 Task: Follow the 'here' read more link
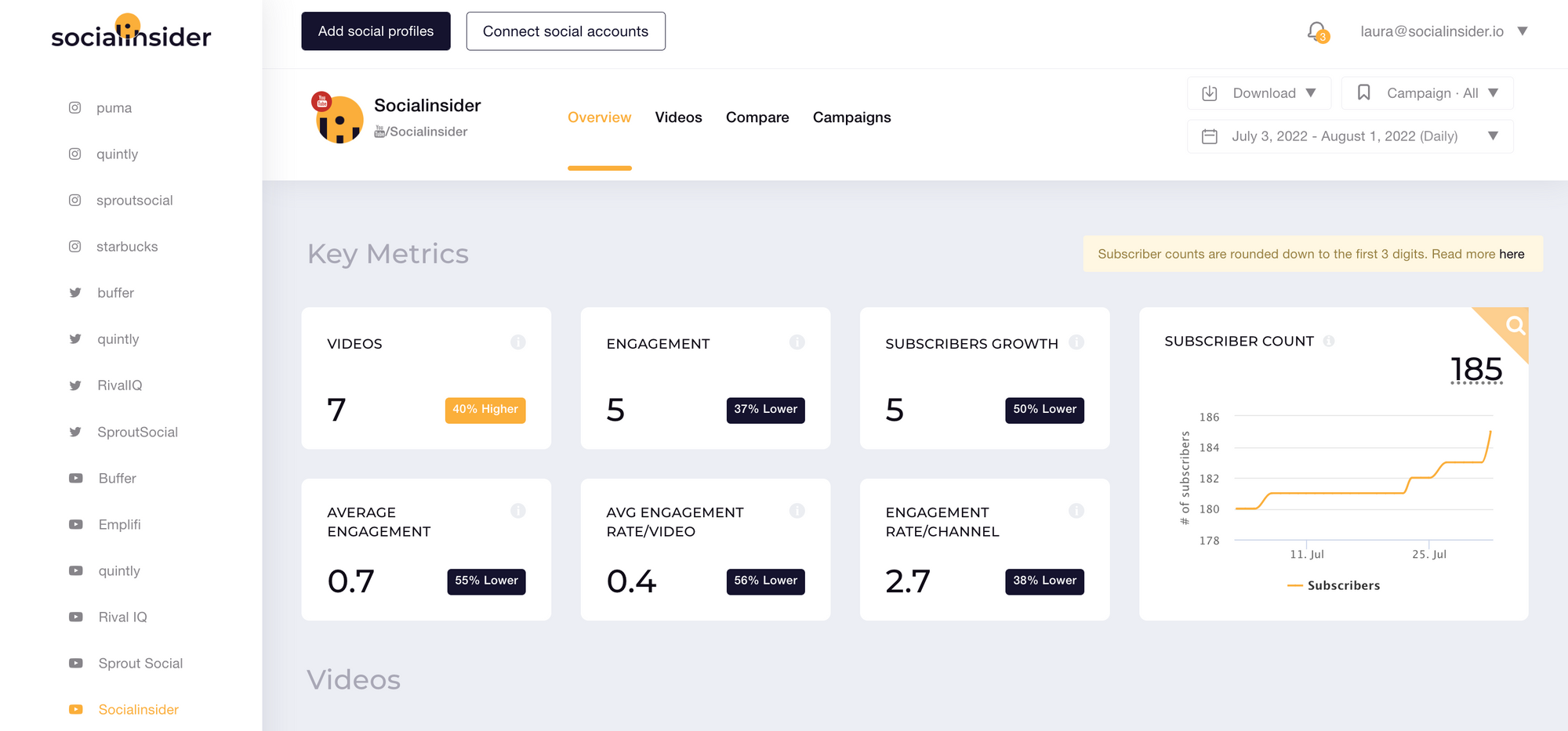pos(1512,254)
